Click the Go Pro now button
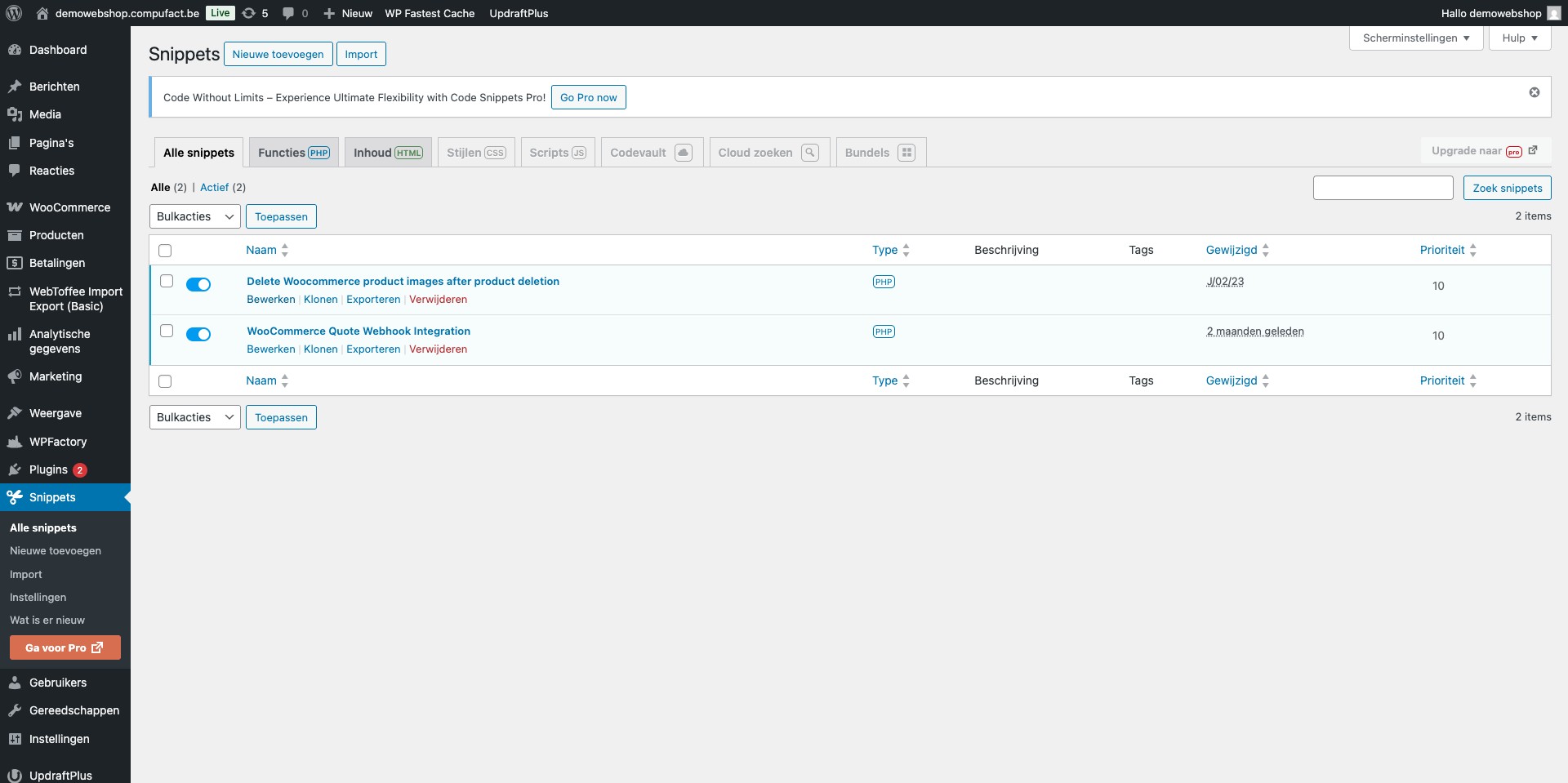 point(589,97)
